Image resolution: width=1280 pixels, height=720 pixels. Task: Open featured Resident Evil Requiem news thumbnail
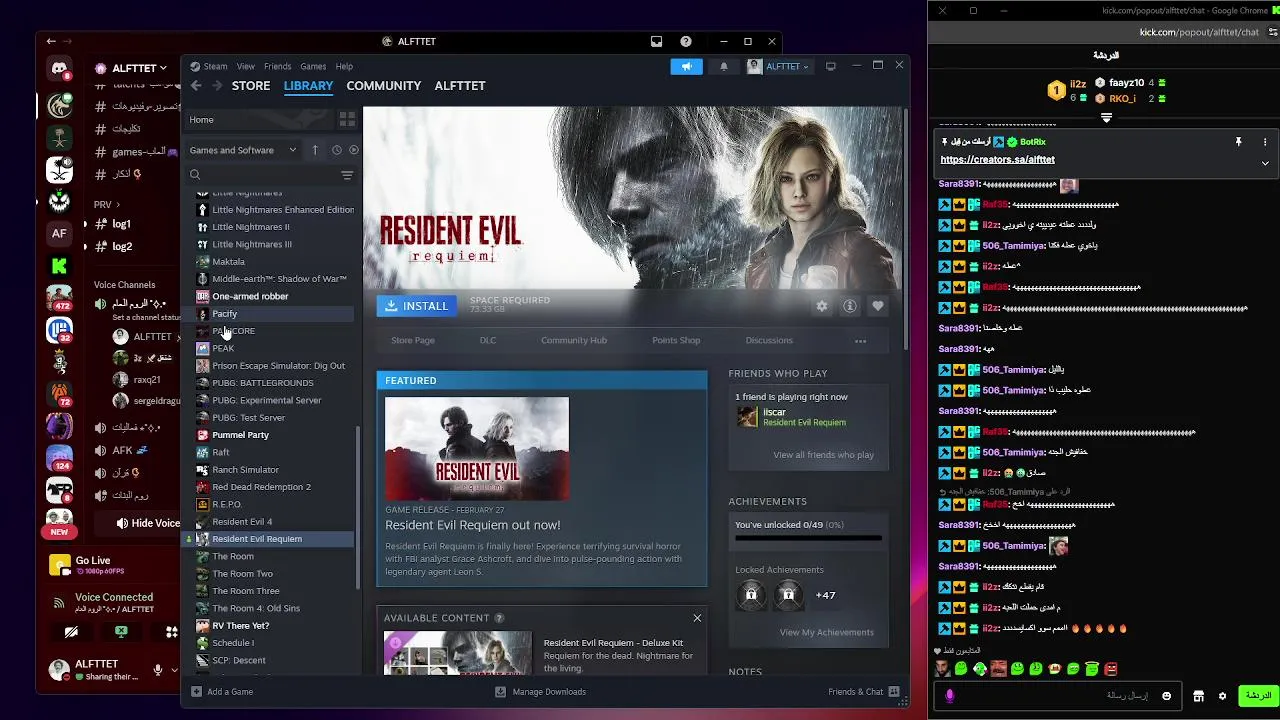coord(477,448)
